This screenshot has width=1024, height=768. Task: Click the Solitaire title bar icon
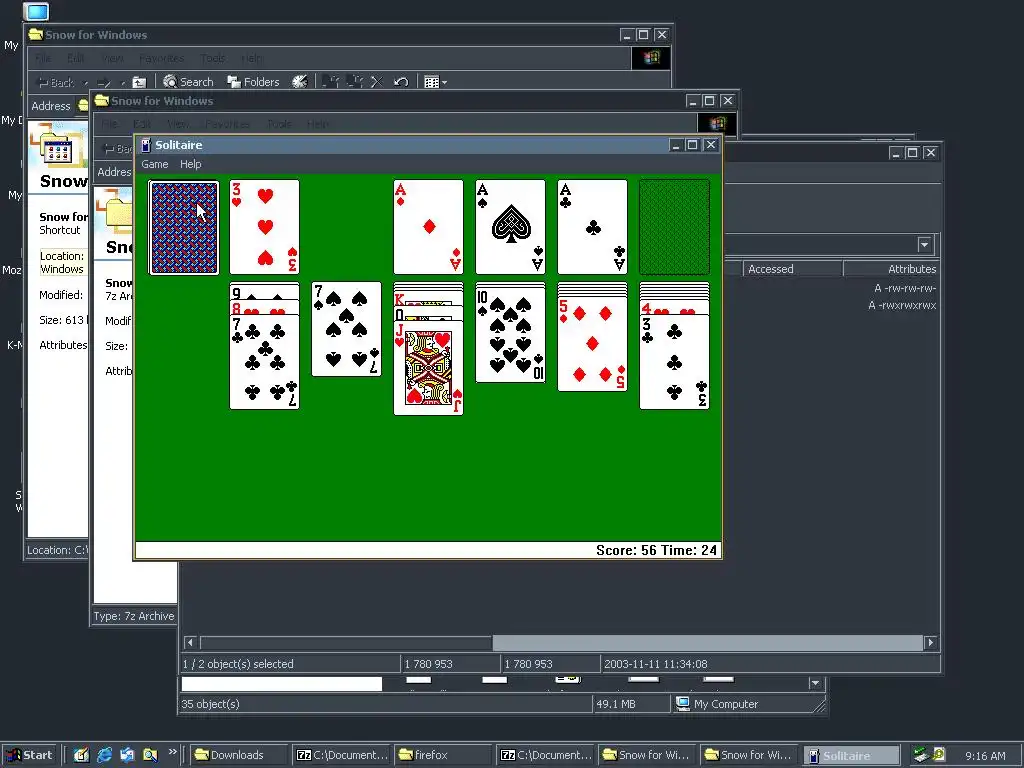point(146,145)
